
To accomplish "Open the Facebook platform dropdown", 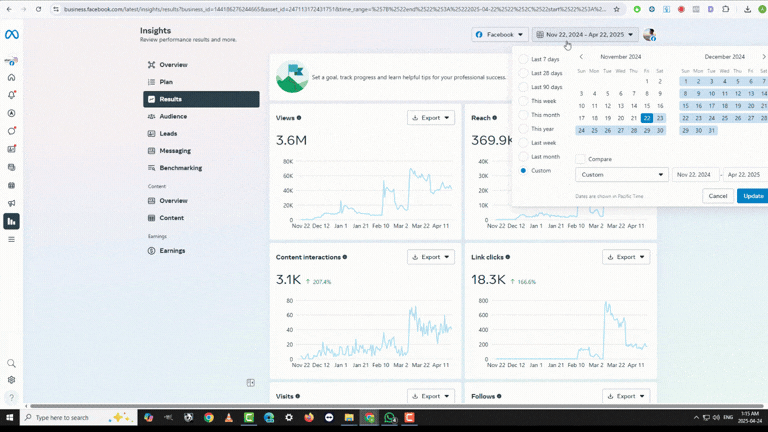I will point(499,34).
